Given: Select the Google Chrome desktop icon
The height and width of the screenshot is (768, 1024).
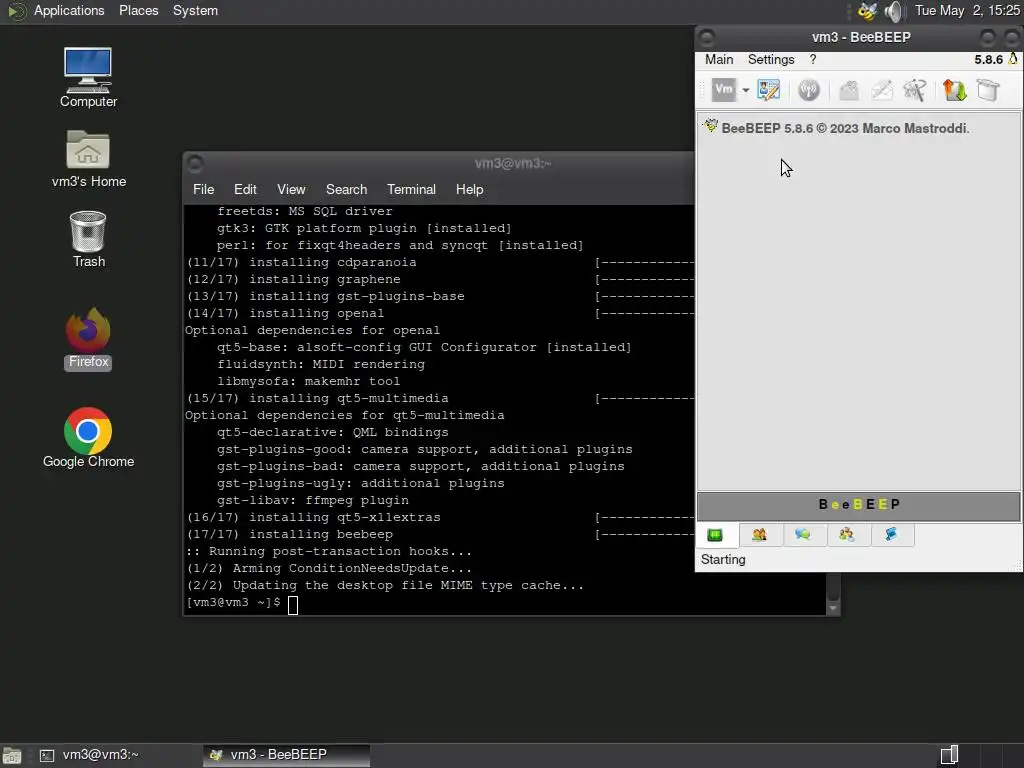Looking at the screenshot, I should click(88, 438).
